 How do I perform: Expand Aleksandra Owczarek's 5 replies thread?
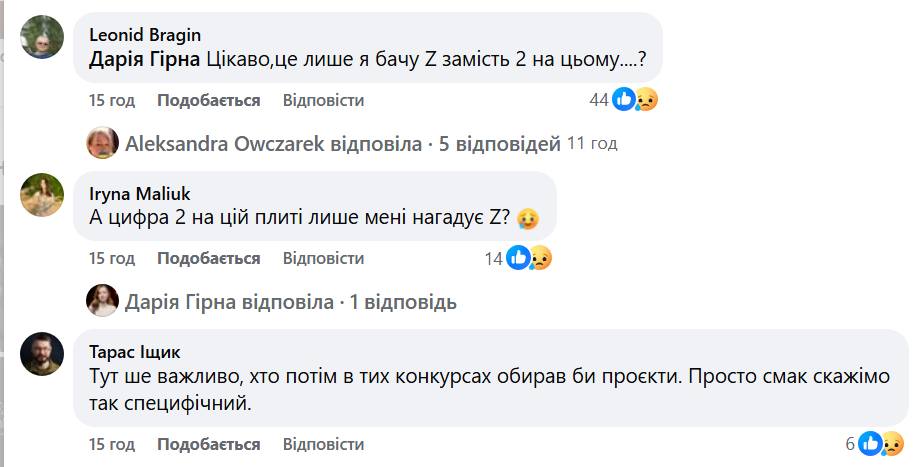tap(342, 144)
